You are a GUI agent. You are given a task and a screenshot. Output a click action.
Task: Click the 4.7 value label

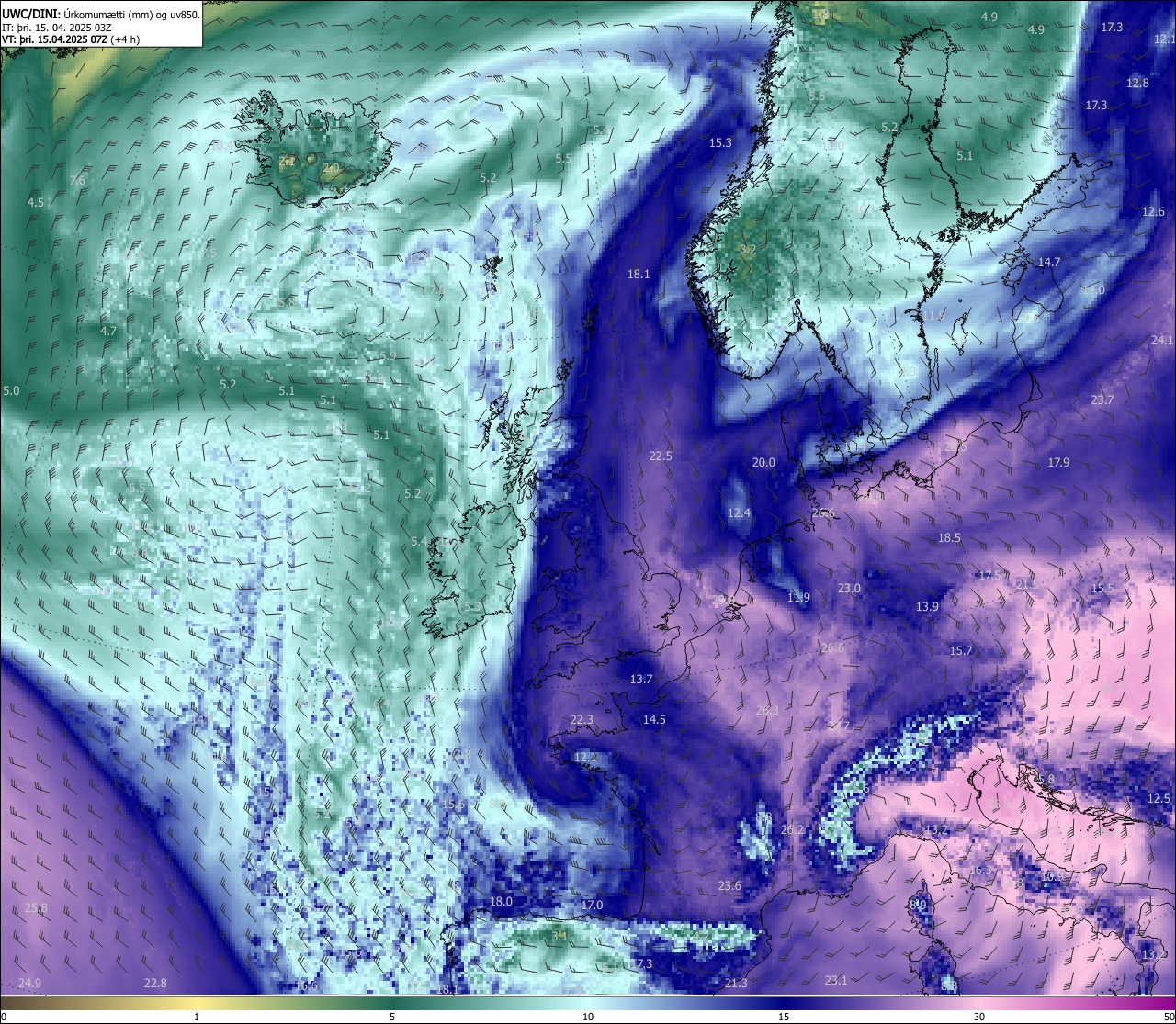click(x=107, y=331)
